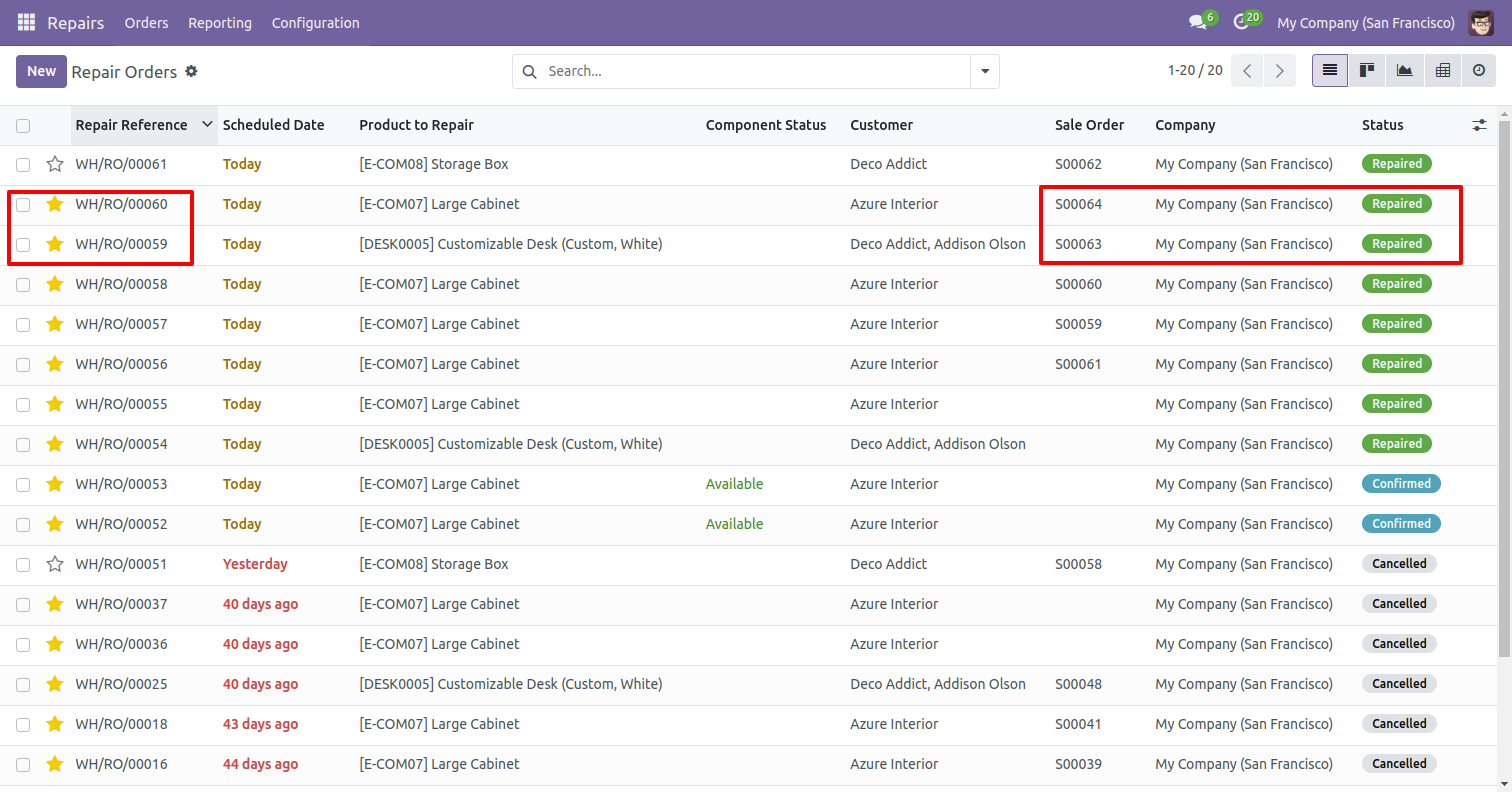This screenshot has width=1512, height=792.
Task: Click the New button
Action: point(41,71)
